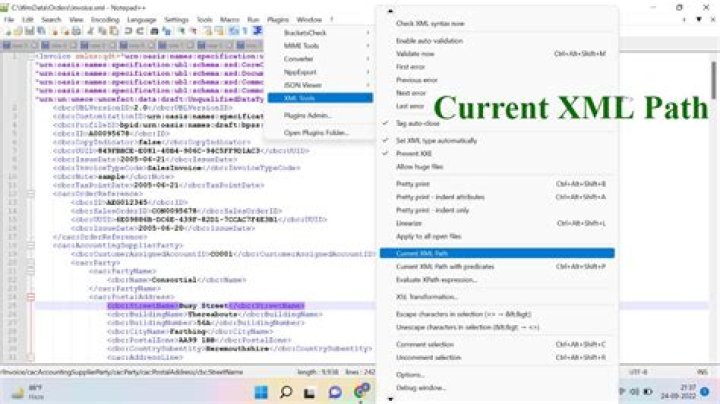Click the Zoom Out toolbar icon
Image resolution: width=720 pixels, height=404 pixels.
(x=194, y=31)
